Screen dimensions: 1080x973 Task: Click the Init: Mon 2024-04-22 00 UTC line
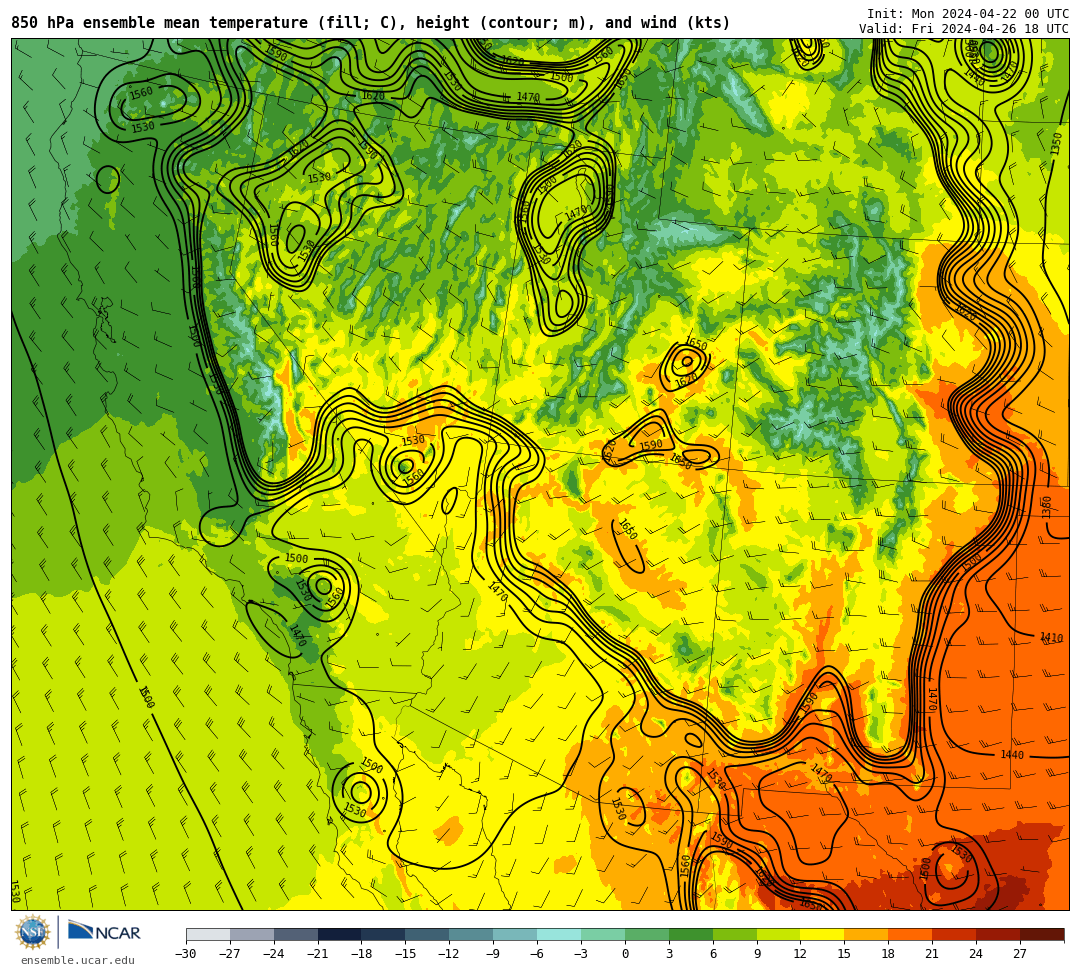click(x=967, y=14)
